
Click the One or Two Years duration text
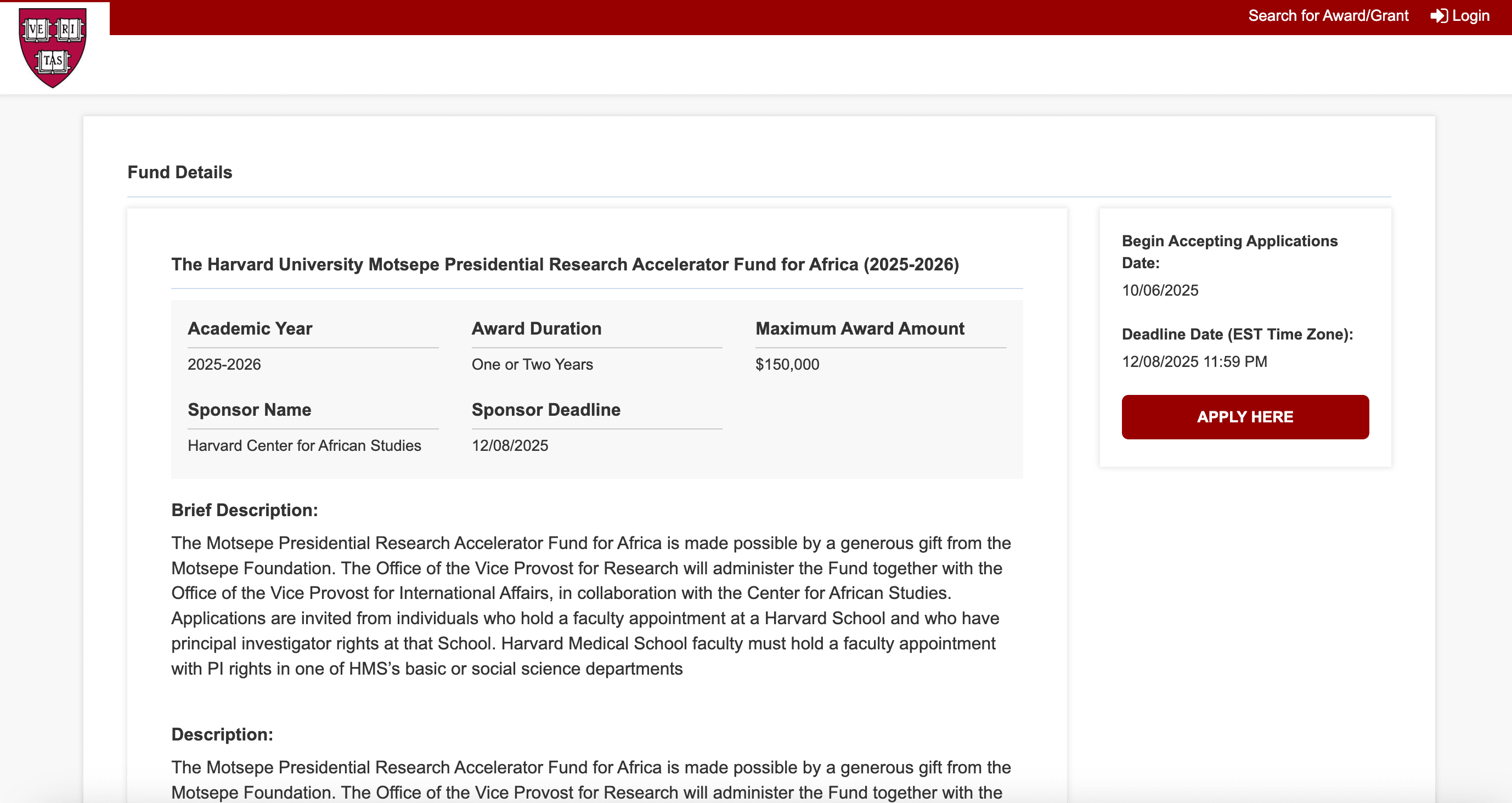tap(532, 364)
